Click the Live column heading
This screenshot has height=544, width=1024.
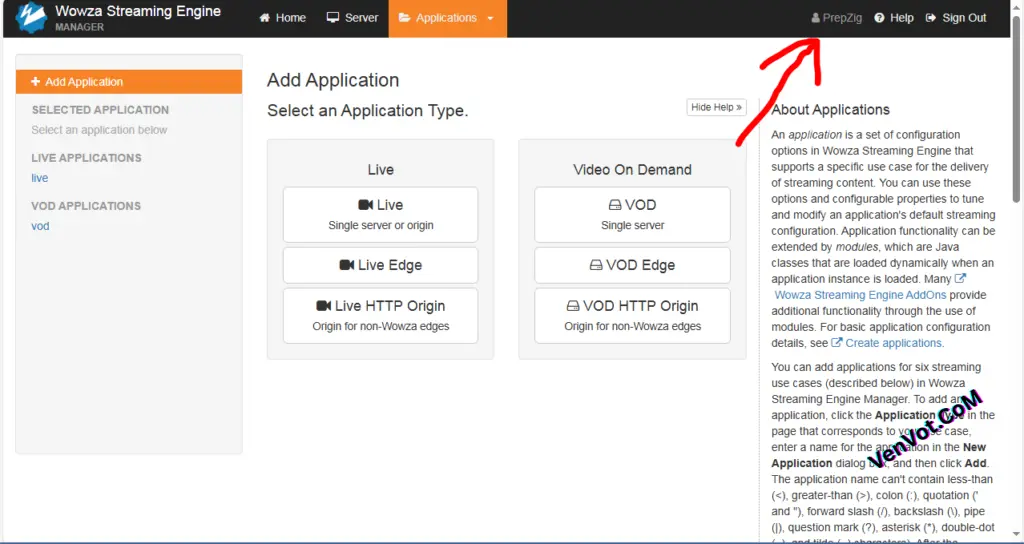point(381,170)
